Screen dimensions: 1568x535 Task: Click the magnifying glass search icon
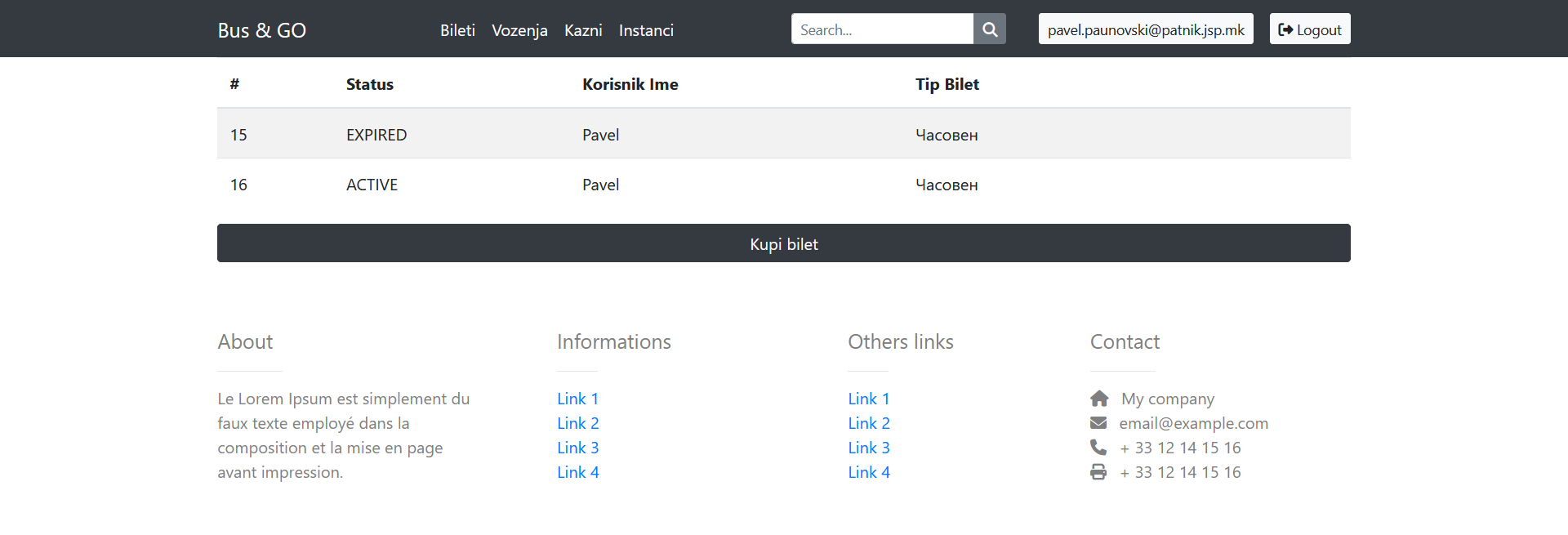tap(989, 29)
